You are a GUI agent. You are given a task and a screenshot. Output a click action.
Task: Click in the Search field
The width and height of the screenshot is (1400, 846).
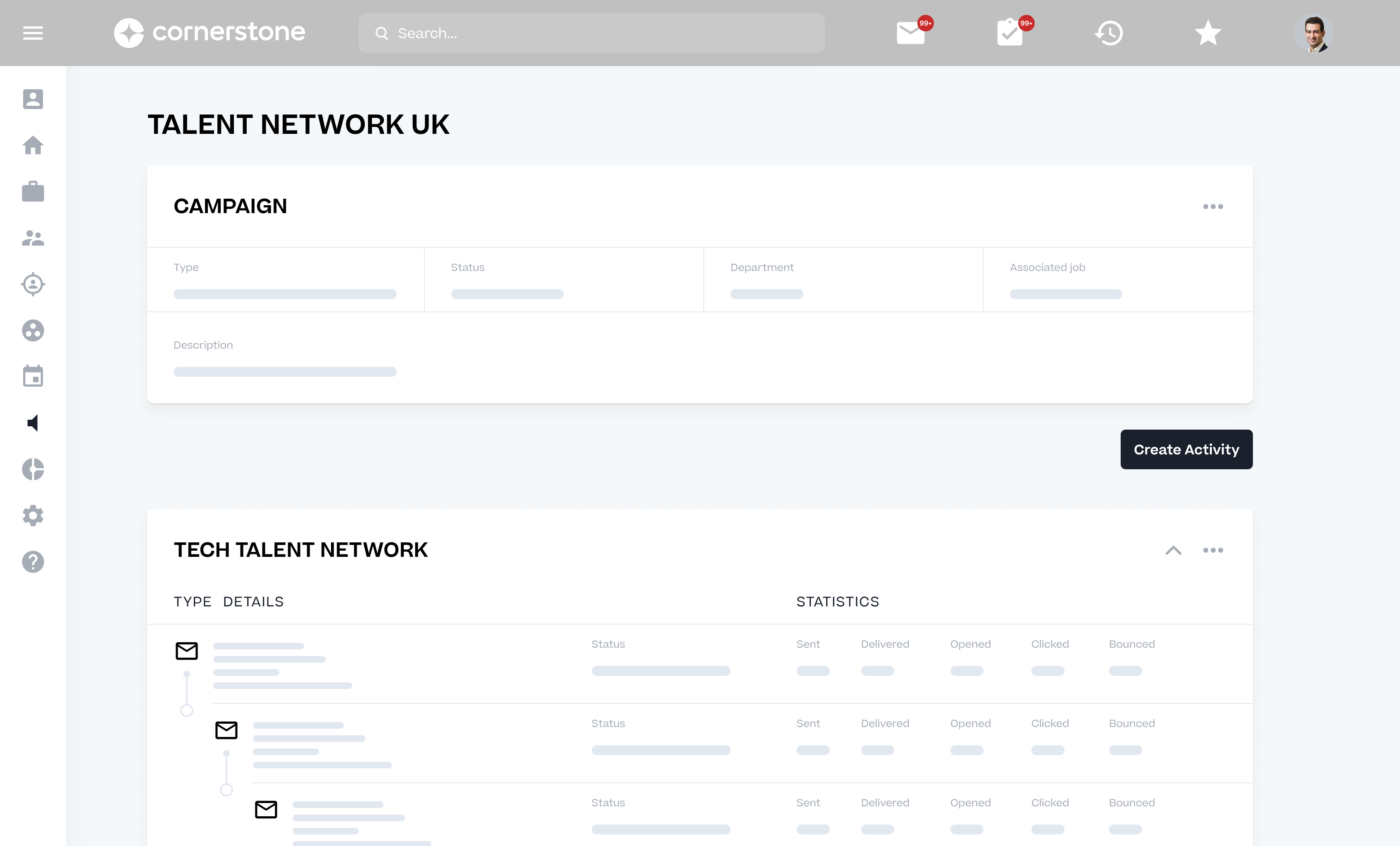point(591,33)
